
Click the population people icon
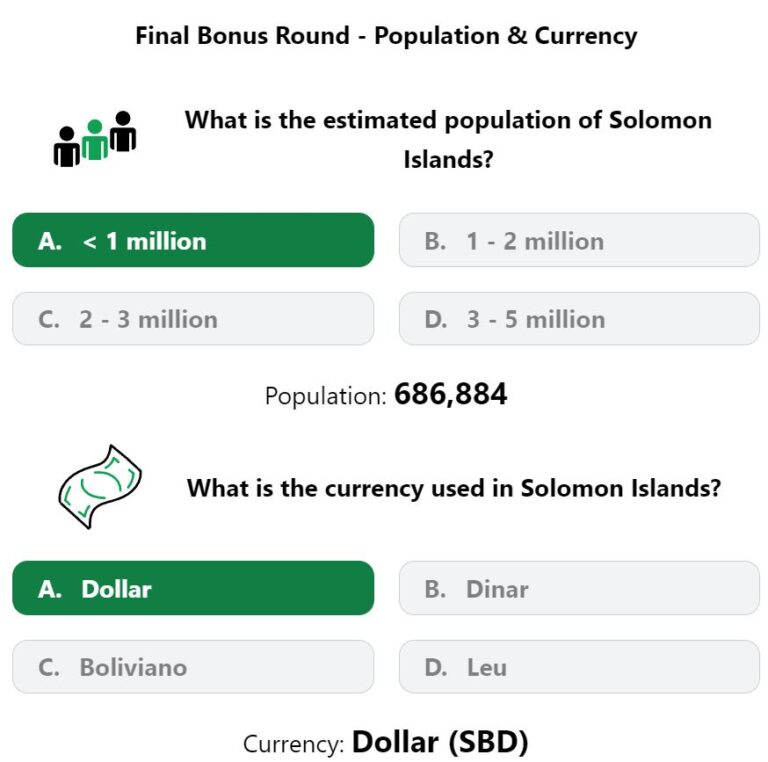coord(95,139)
